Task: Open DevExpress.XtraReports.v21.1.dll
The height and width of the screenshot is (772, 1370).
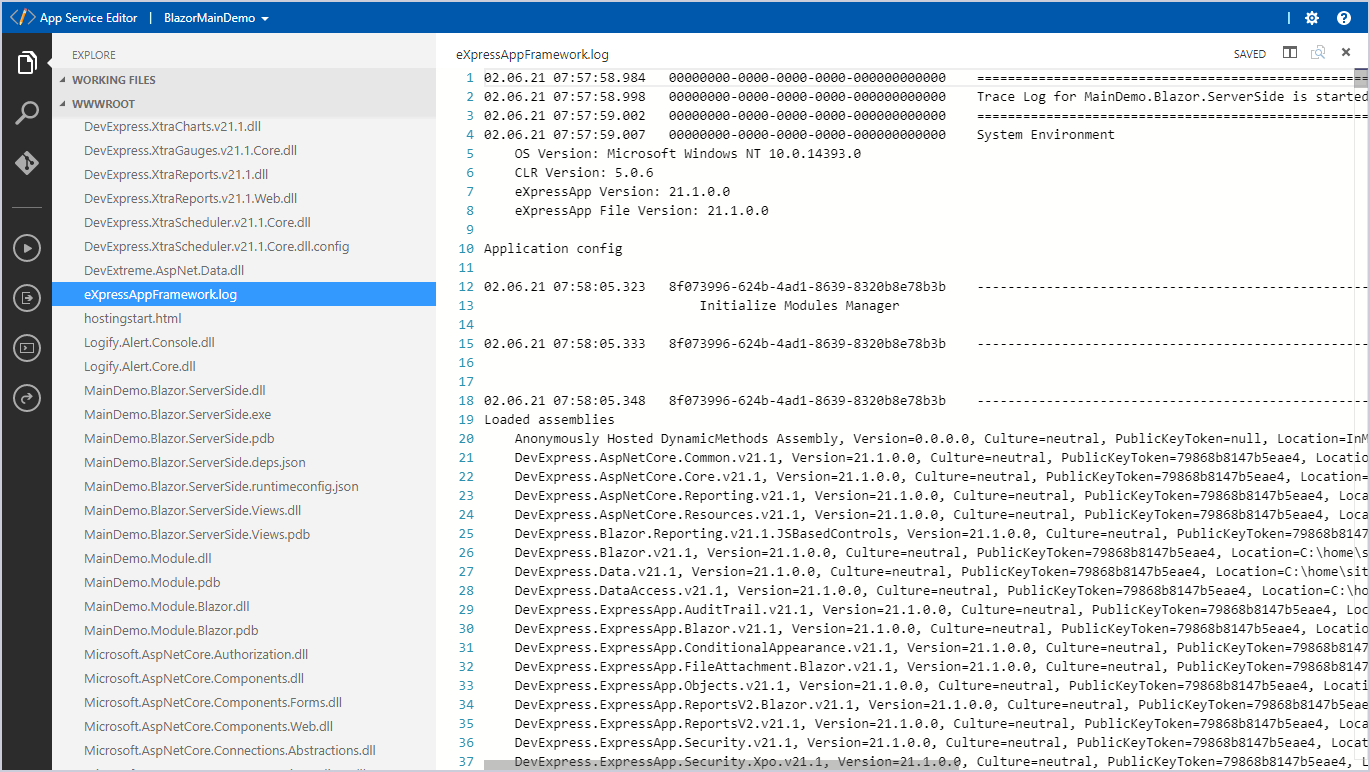Action: pos(176,174)
